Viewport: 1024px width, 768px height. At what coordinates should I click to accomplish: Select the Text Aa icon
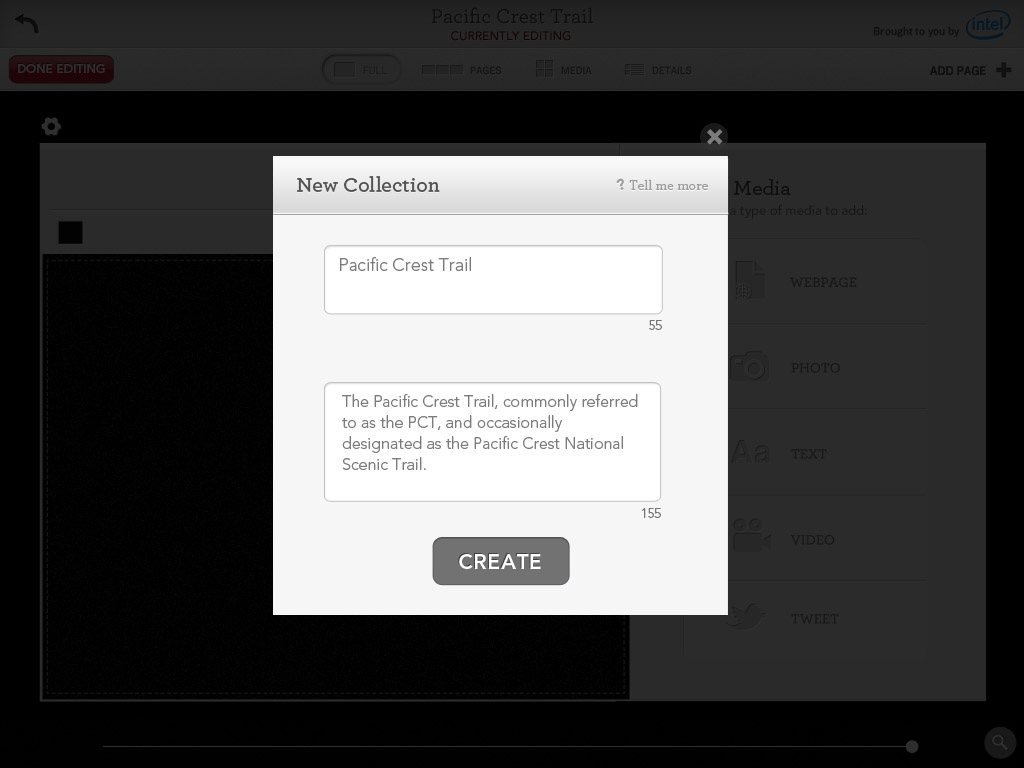[x=750, y=453]
